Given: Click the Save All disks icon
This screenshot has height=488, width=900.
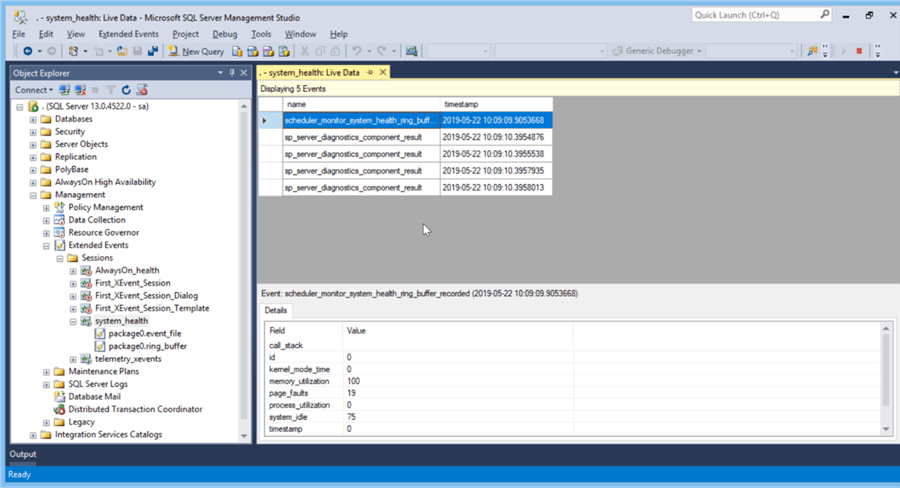Looking at the screenshot, I should point(153,51).
